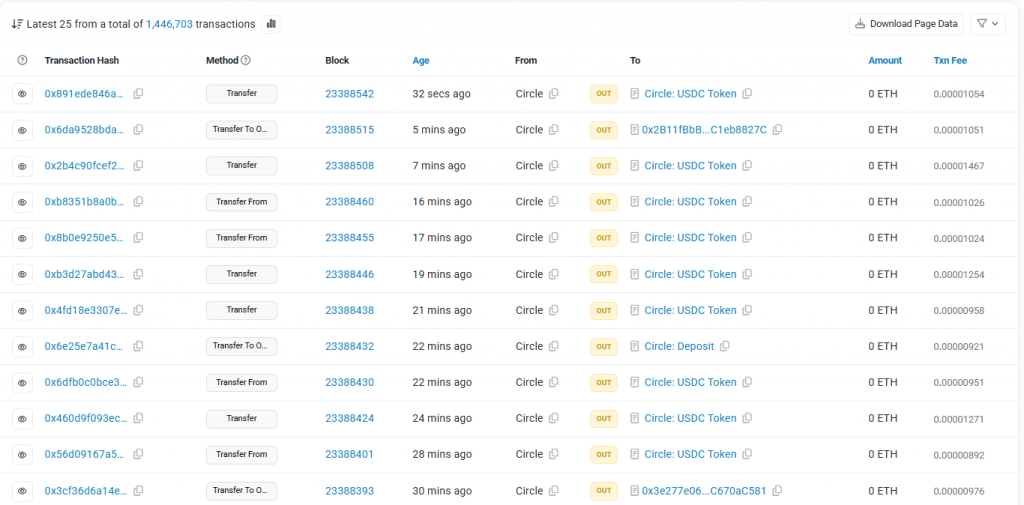The image size is (1024, 505).
Task: Copy transaction hash 0x460d9f093ec
Action: click(138, 418)
